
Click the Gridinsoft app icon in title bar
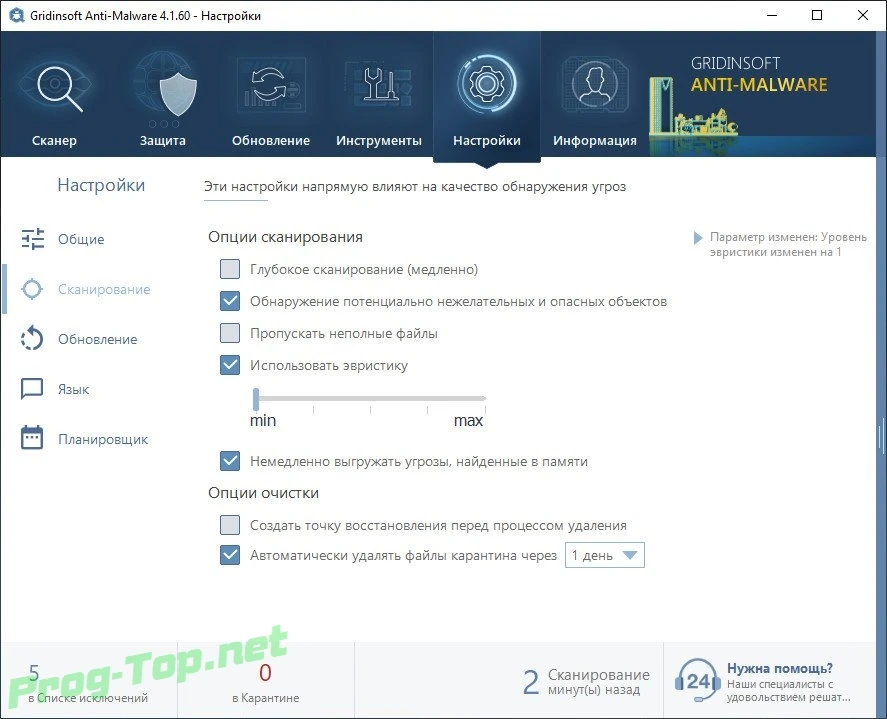[16, 16]
